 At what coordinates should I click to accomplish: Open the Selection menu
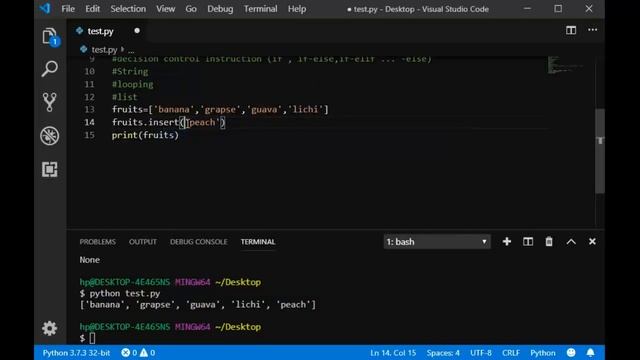click(x=128, y=9)
